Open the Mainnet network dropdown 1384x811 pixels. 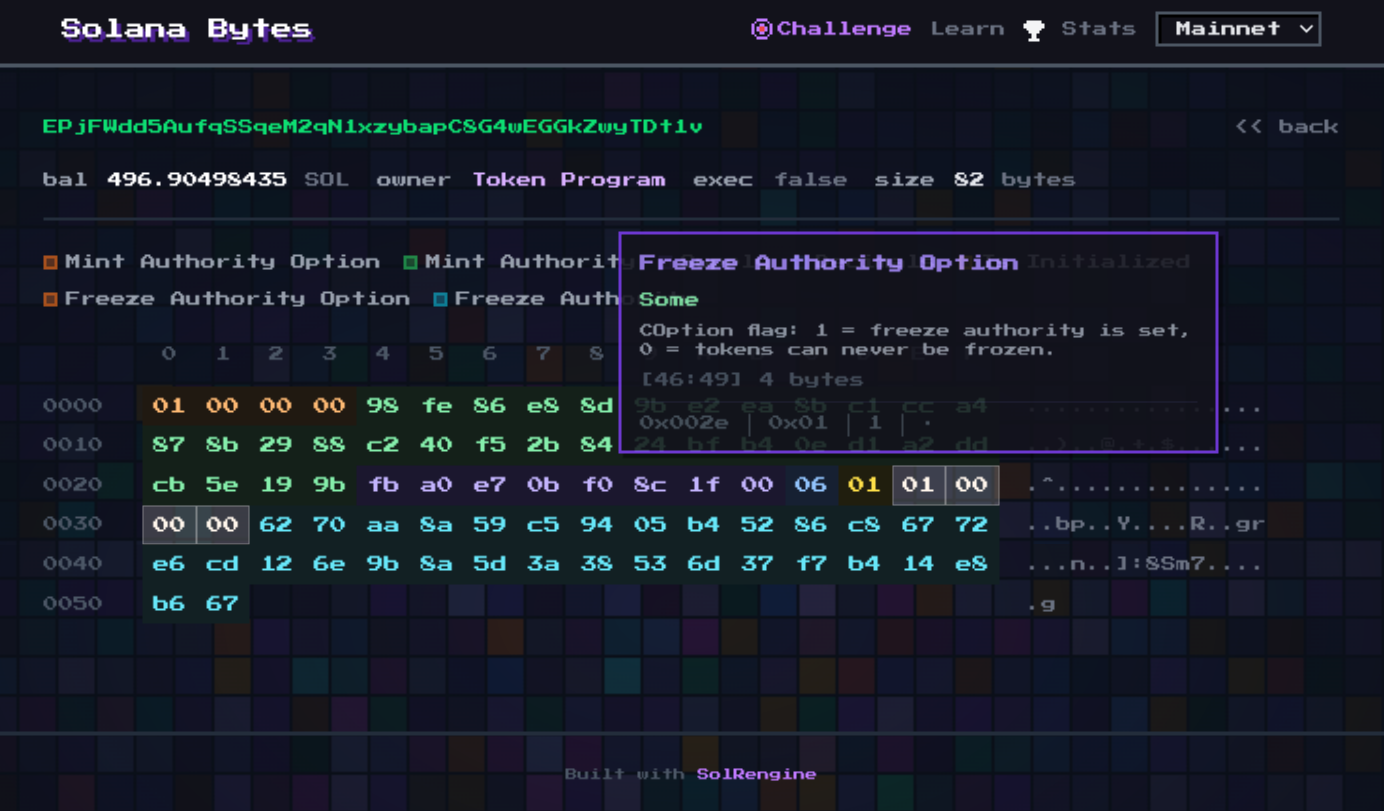(x=1238, y=29)
